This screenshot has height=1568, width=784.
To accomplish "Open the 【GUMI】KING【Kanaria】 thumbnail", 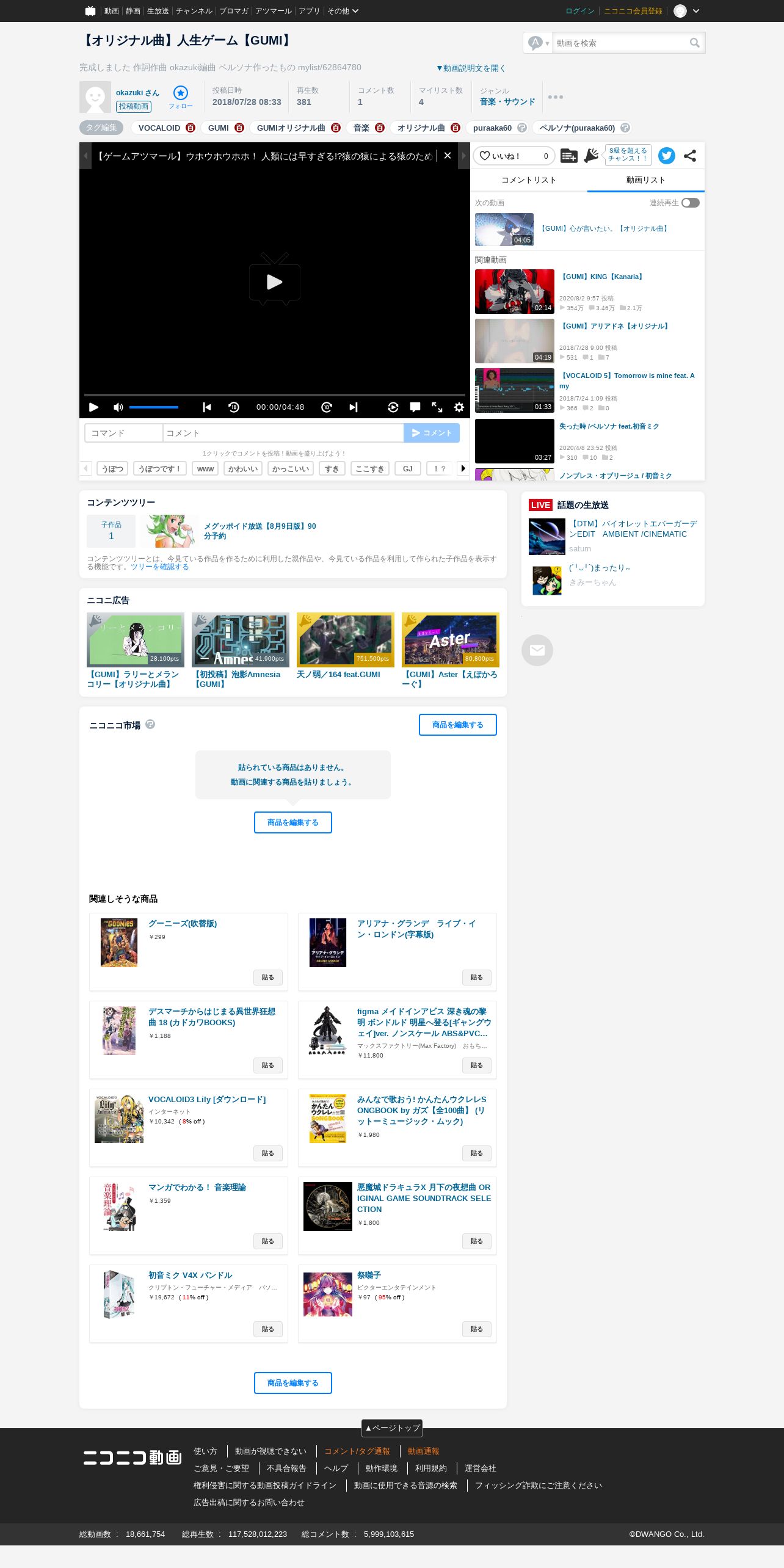I will tap(515, 291).
